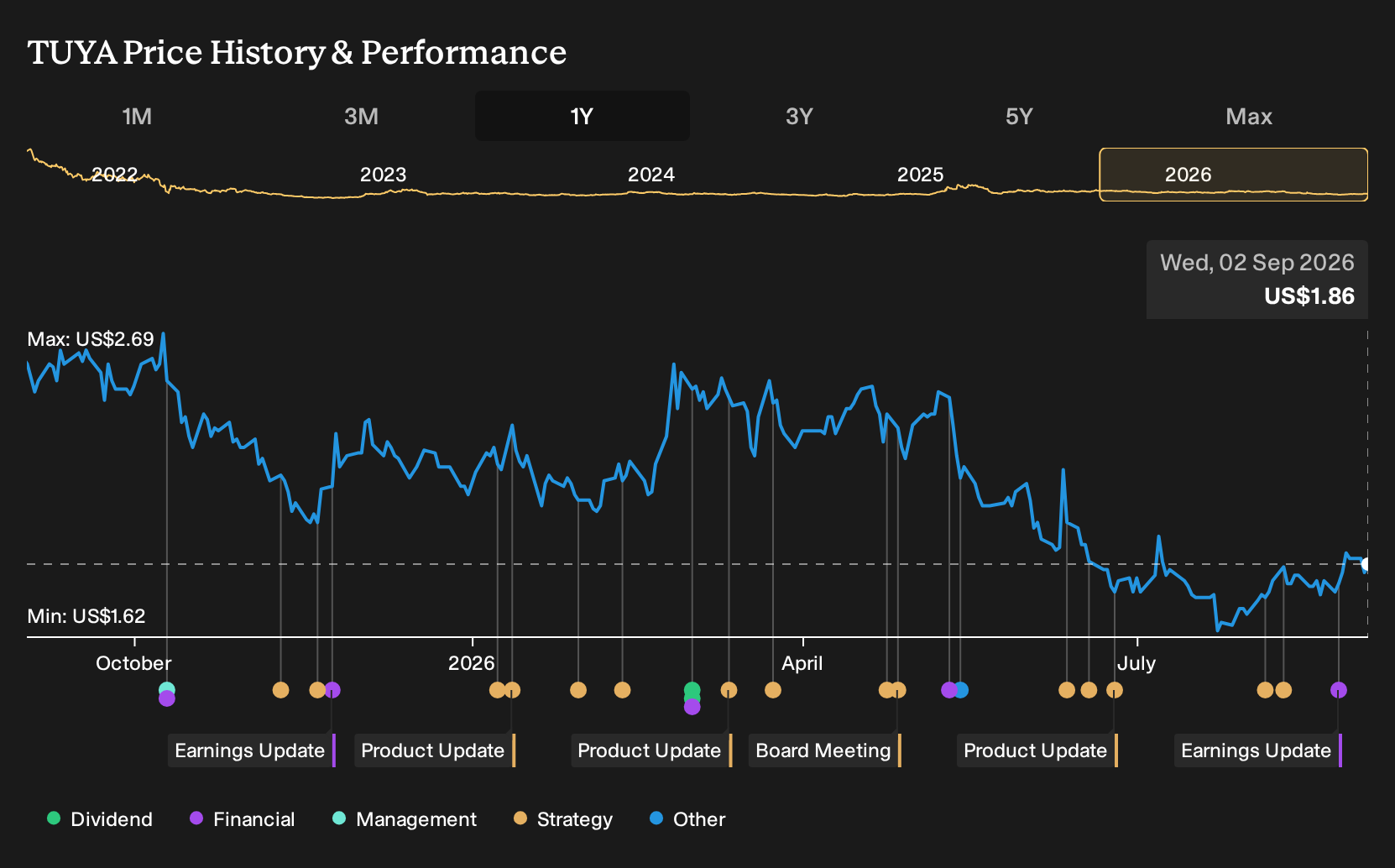Image resolution: width=1395 pixels, height=868 pixels.
Task: Open the Board Meeting event label
Action: [825, 750]
